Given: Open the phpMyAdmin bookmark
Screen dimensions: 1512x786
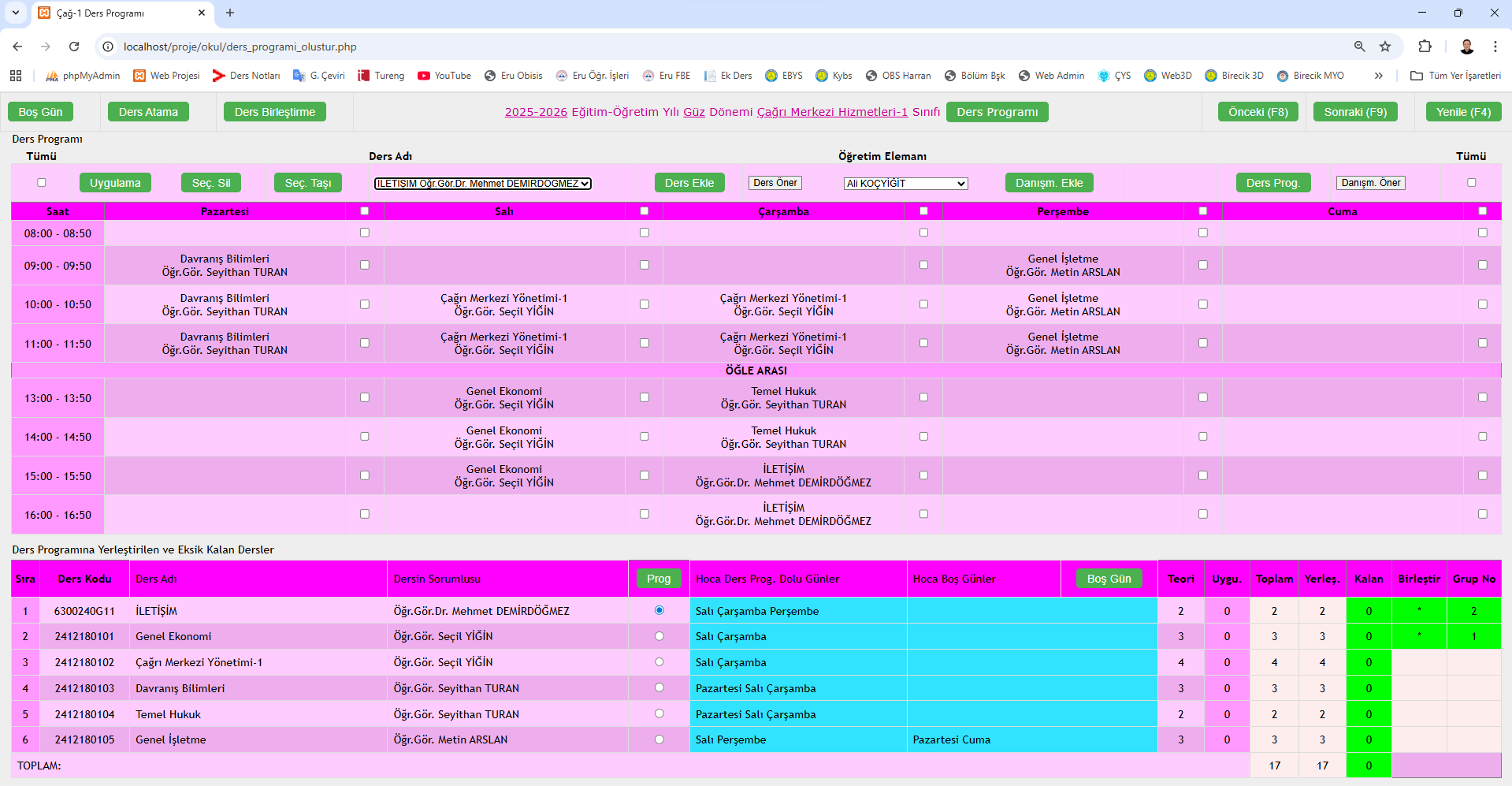Looking at the screenshot, I should (x=84, y=76).
